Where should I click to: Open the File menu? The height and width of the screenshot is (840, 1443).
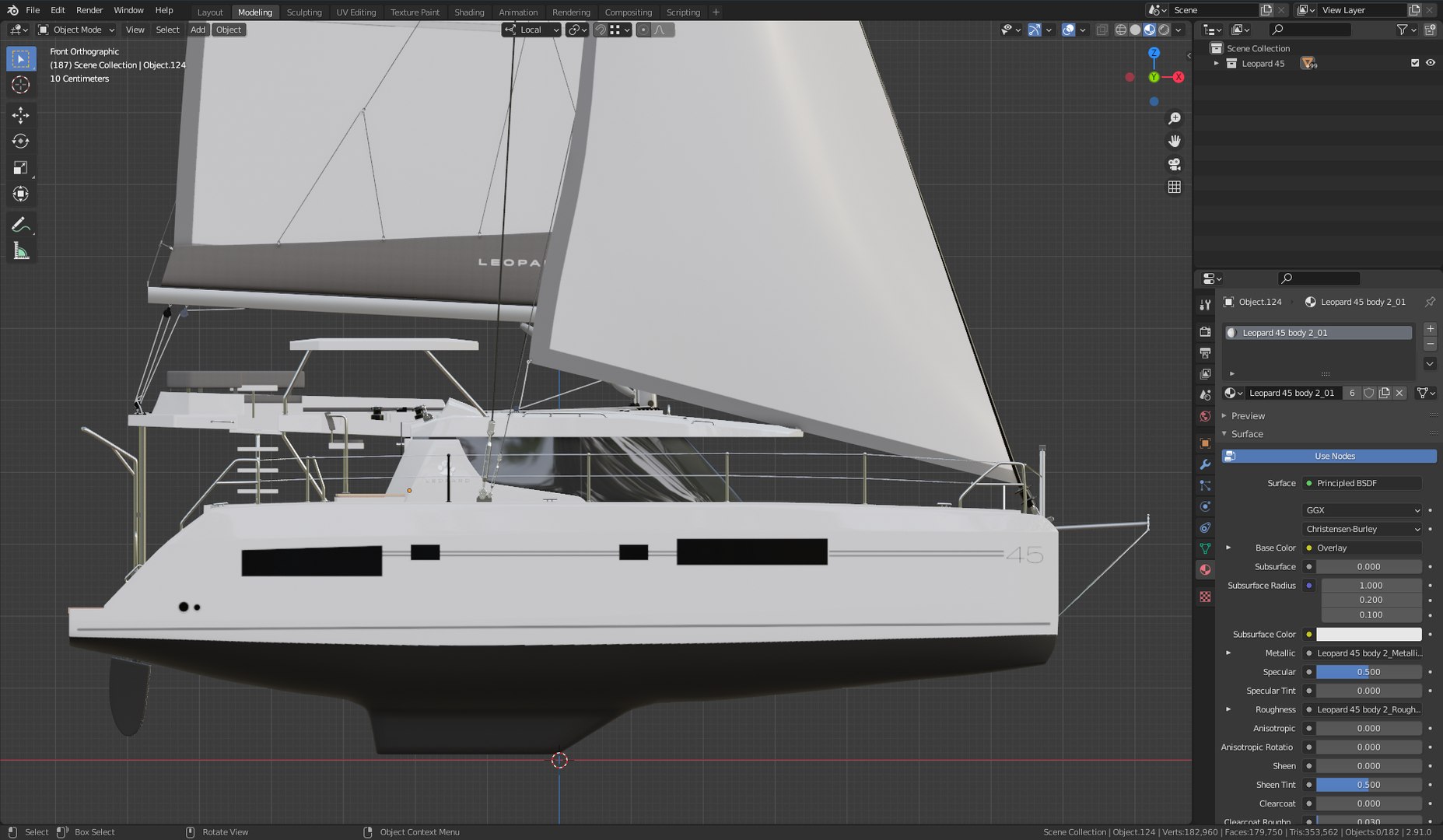click(33, 10)
